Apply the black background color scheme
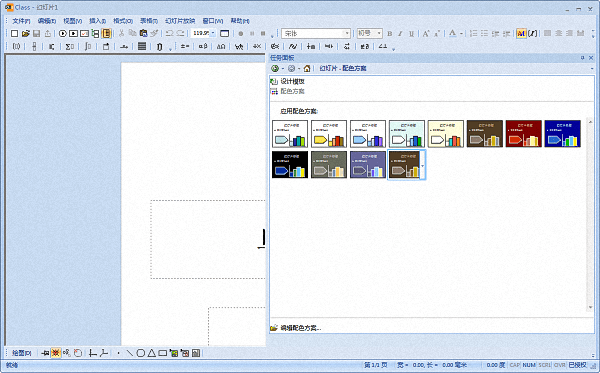The image size is (600, 373). (290, 165)
